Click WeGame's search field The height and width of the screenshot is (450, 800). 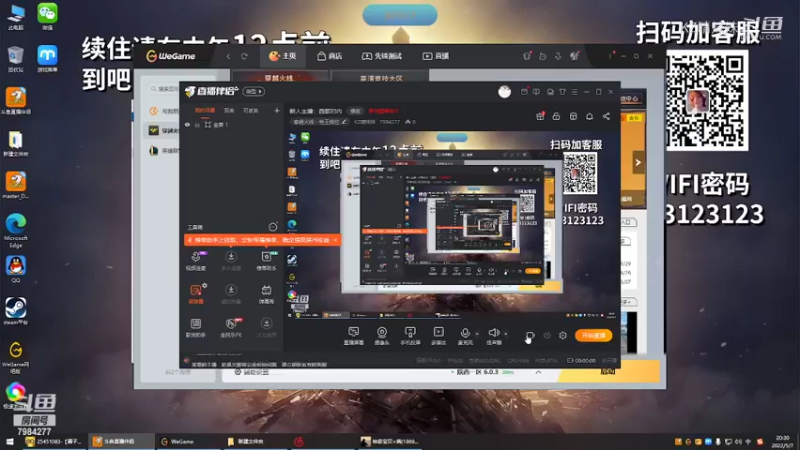tap(164, 89)
